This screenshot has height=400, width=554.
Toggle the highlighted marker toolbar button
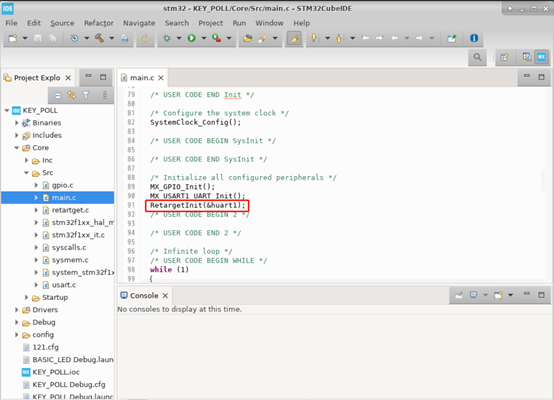point(294,38)
